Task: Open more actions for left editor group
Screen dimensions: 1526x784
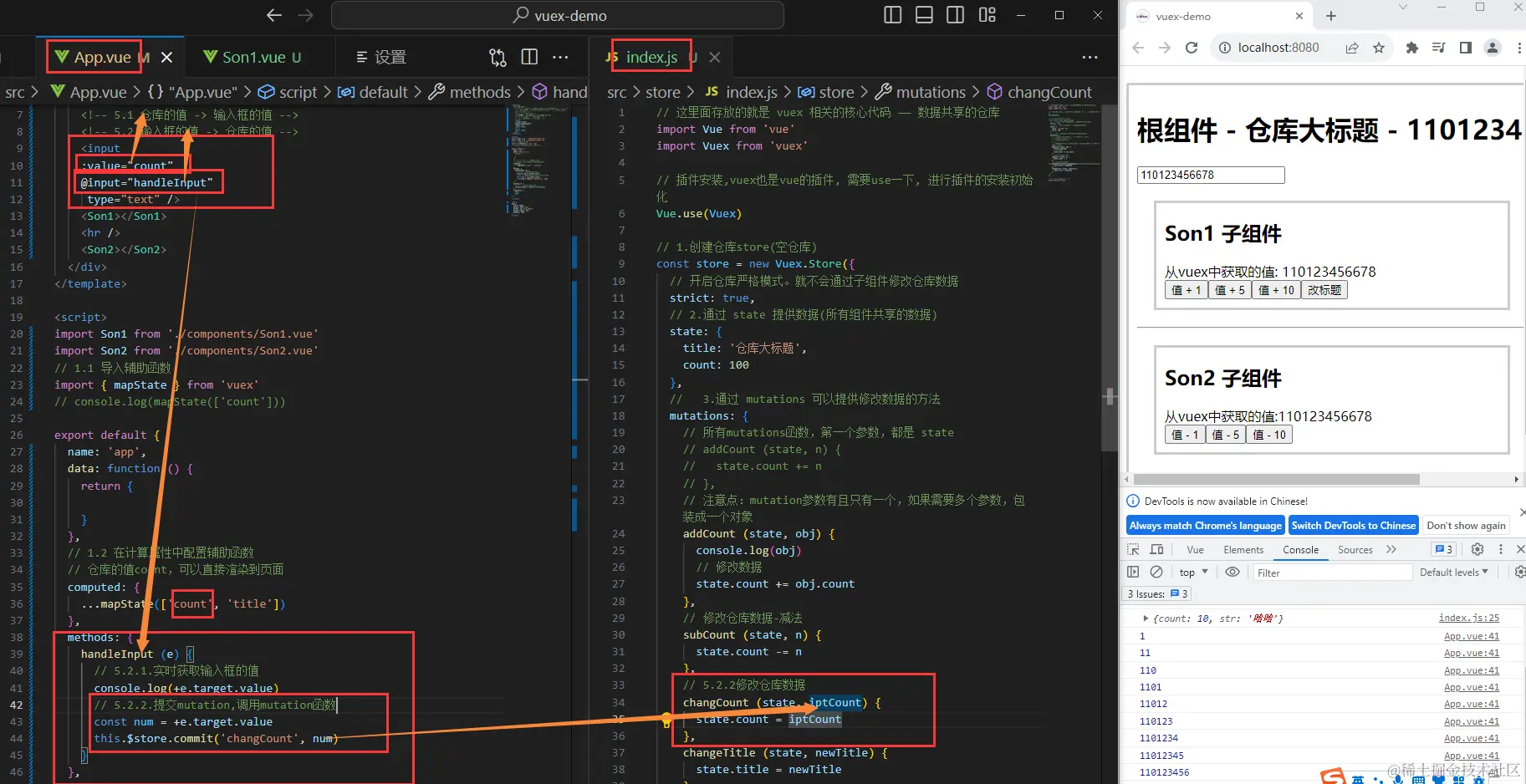Action: pos(561,57)
